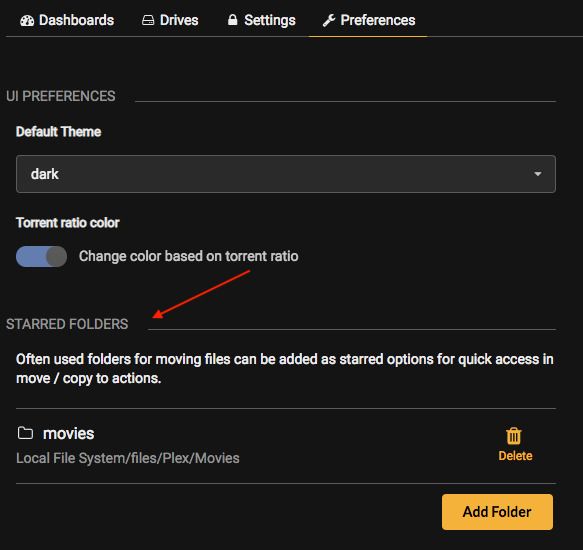This screenshot has height=550, width=583.
Task: Click 'Change color based on torrent ratio' label
Action: 189,256
